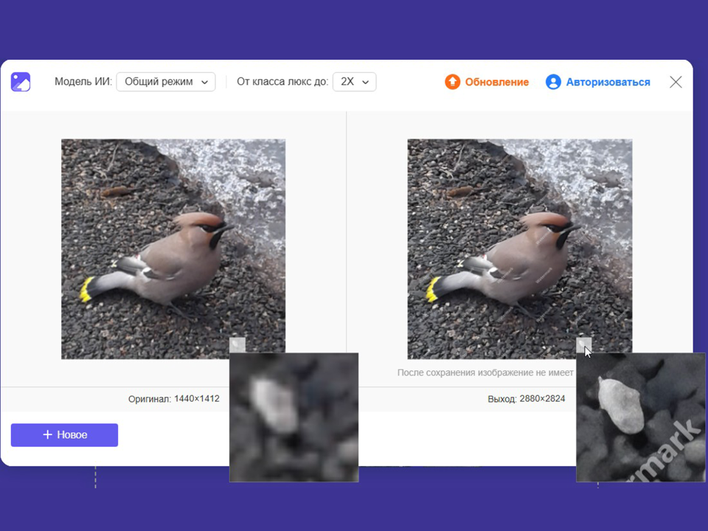Click the Обновление link
The image size is (708, 531).
497,82
